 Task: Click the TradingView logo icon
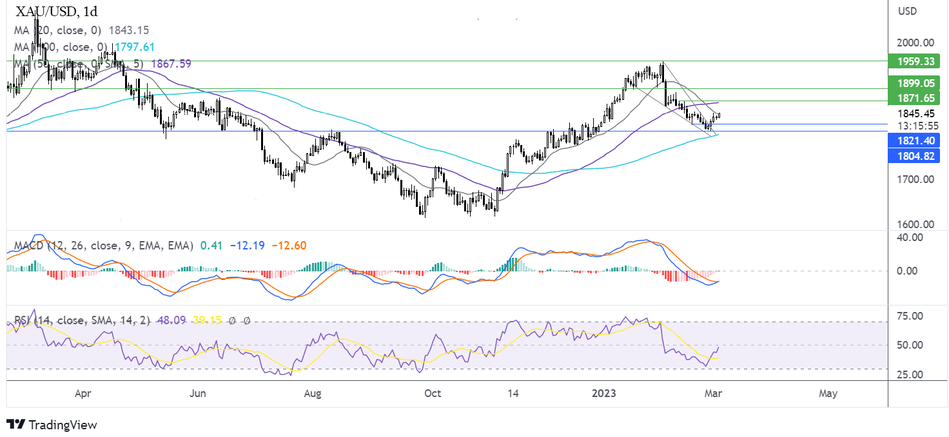tap(17, 423)
